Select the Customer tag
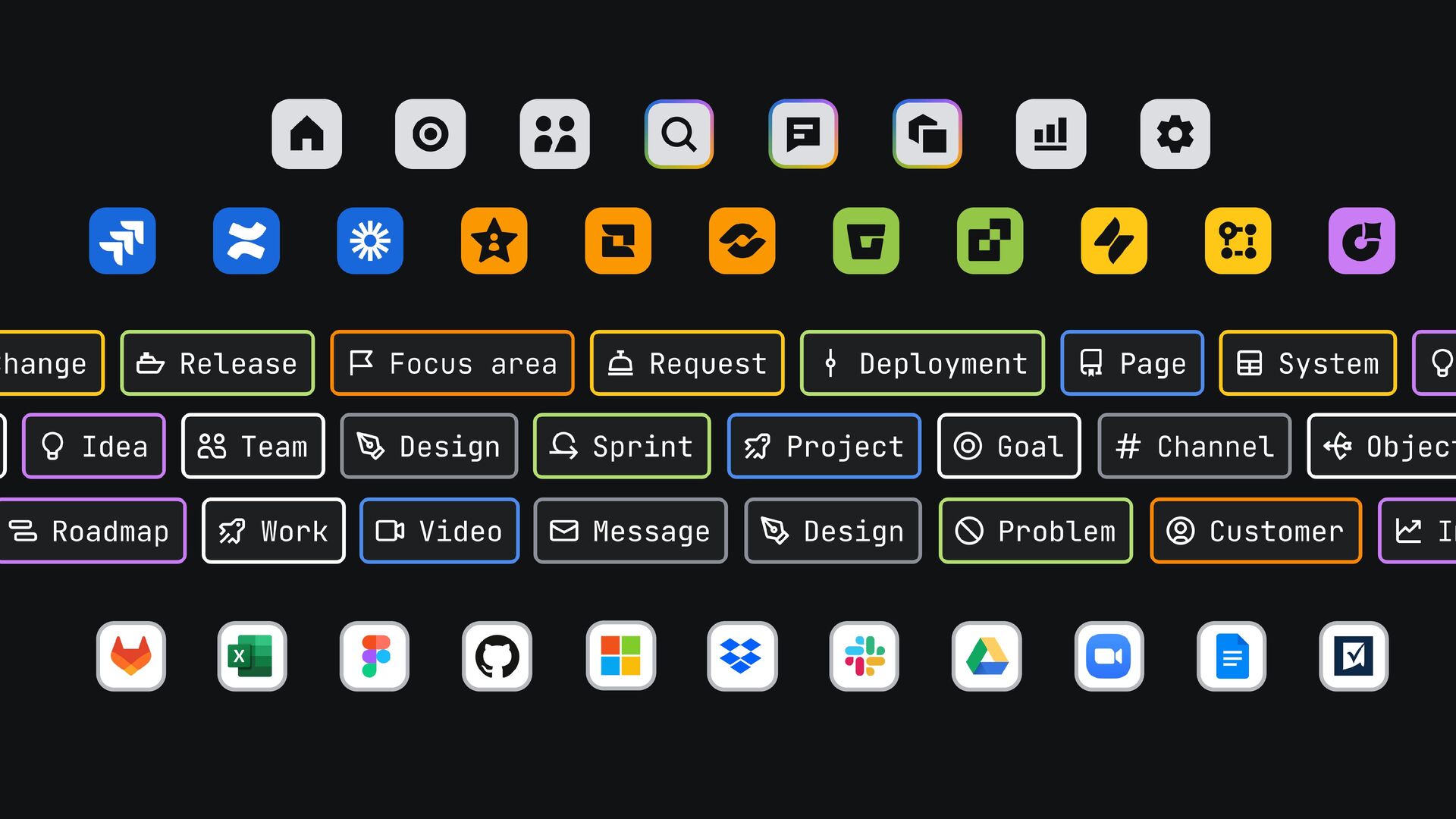 [x=1256, y=531]
